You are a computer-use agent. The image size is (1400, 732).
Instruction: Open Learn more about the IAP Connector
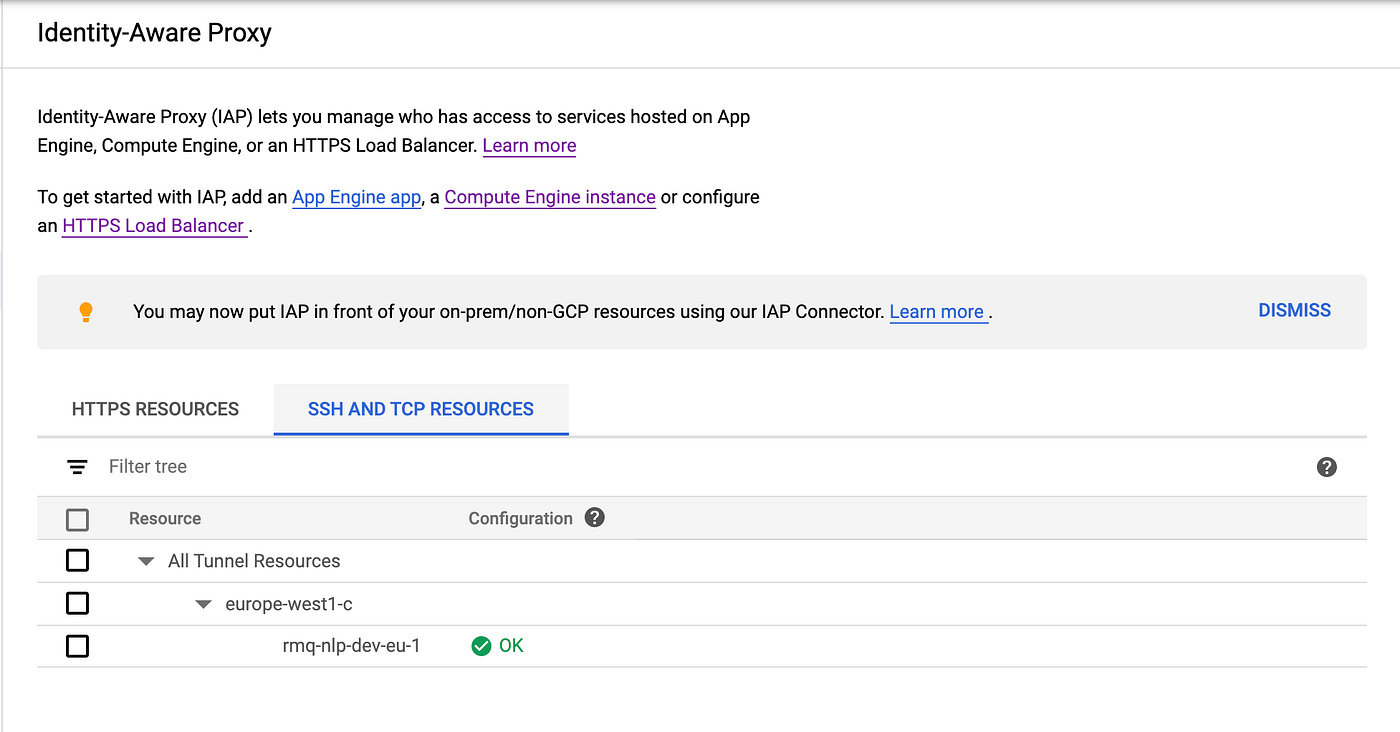(x=936, y=311)
